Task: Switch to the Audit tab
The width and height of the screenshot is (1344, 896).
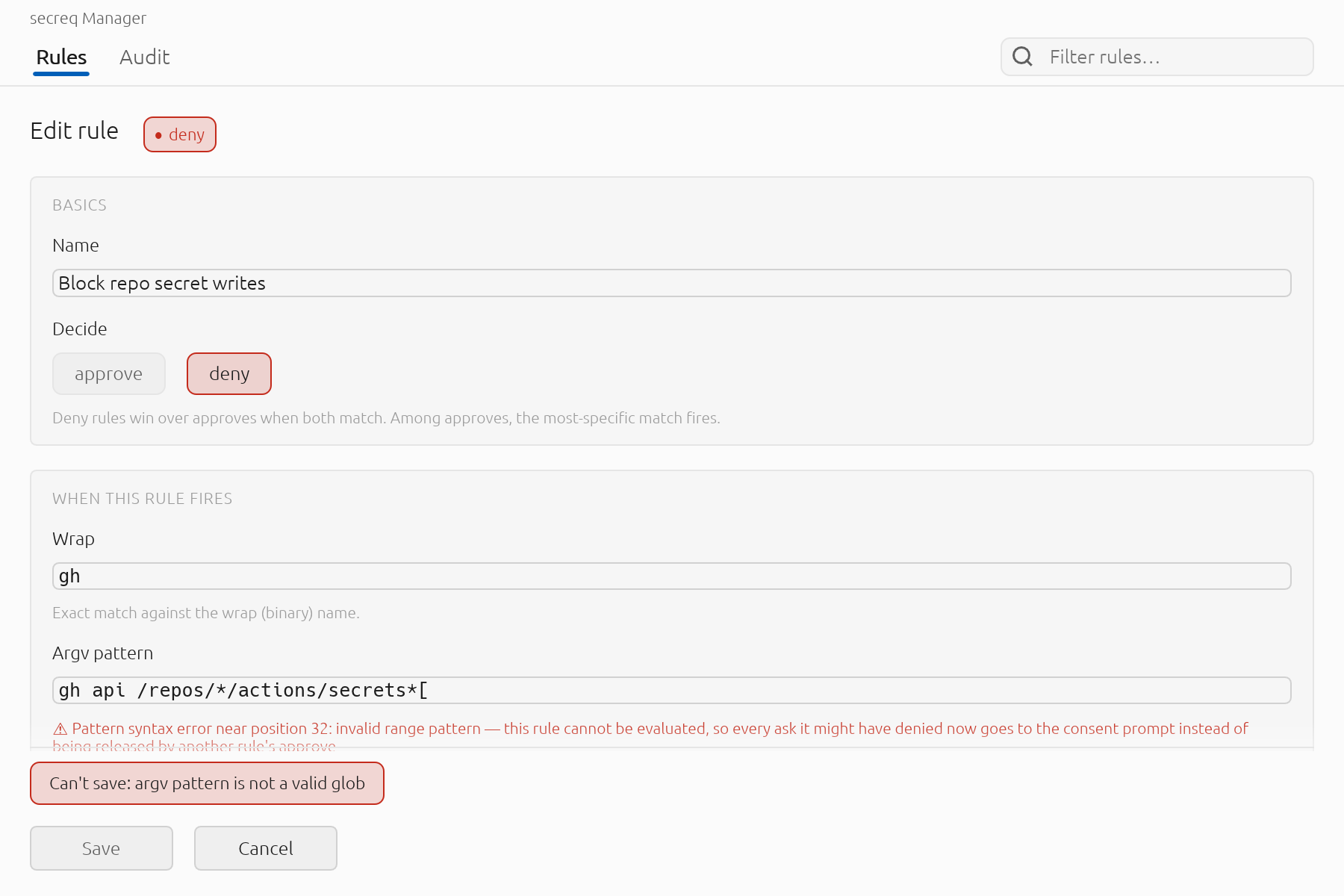Action: [x=145, y=57]
